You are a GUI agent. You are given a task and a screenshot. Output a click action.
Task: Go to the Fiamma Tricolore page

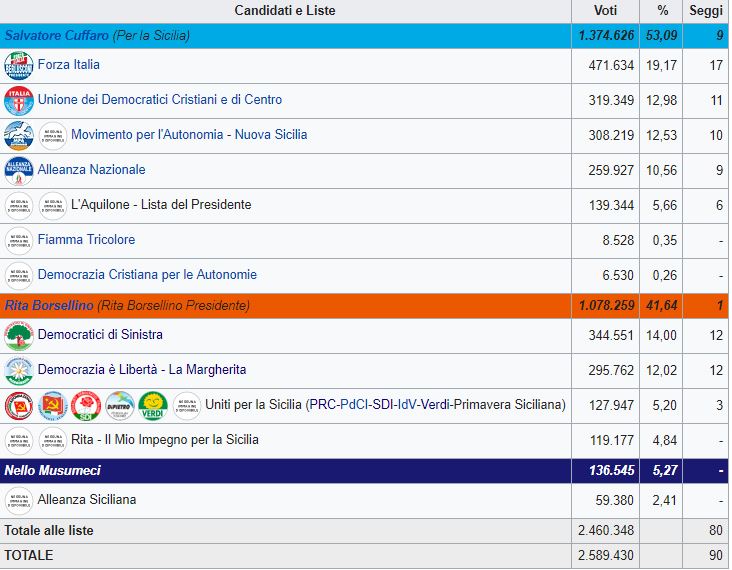click(86, 240)
